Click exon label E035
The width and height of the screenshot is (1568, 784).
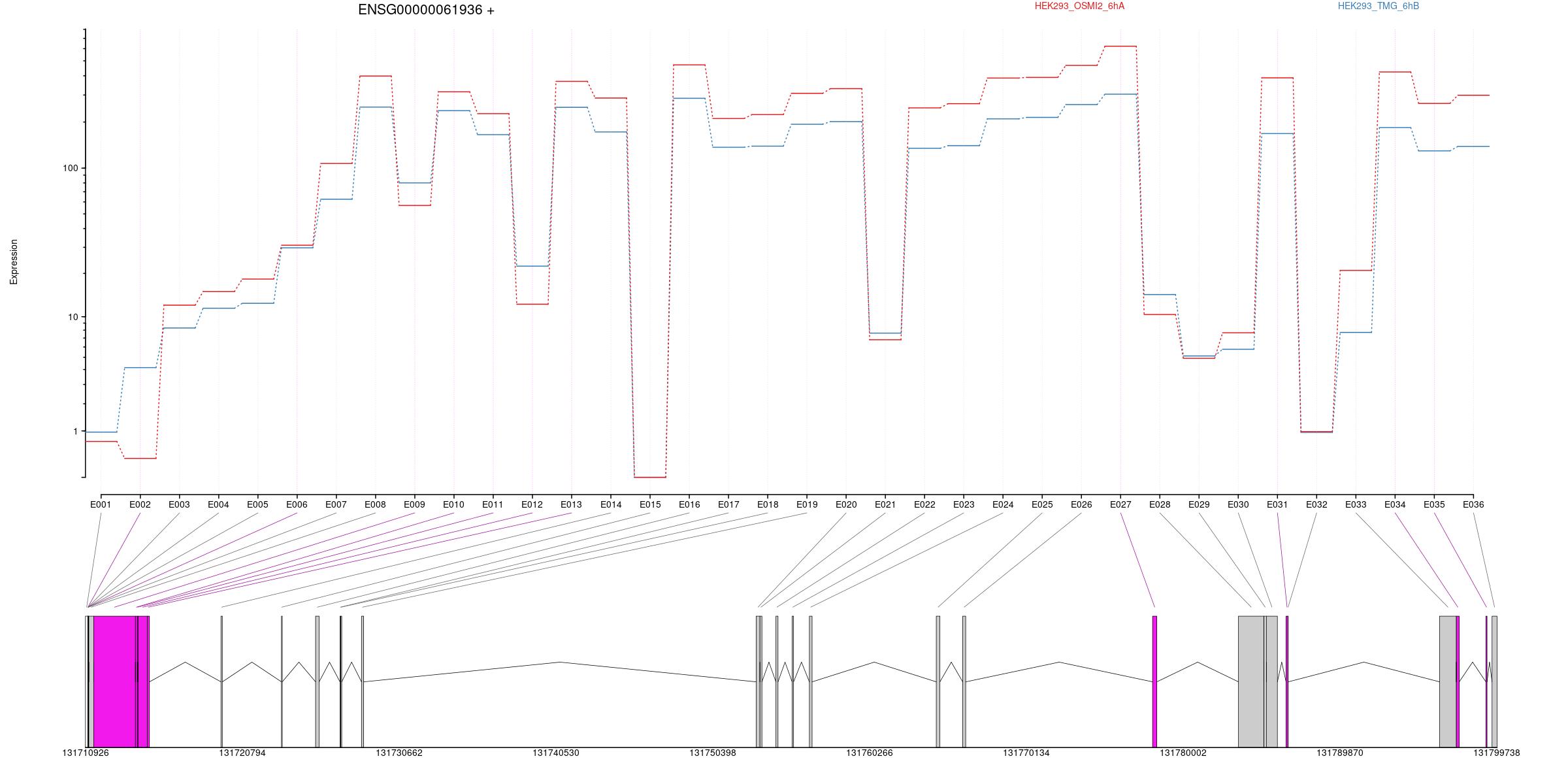point(1434,504)
